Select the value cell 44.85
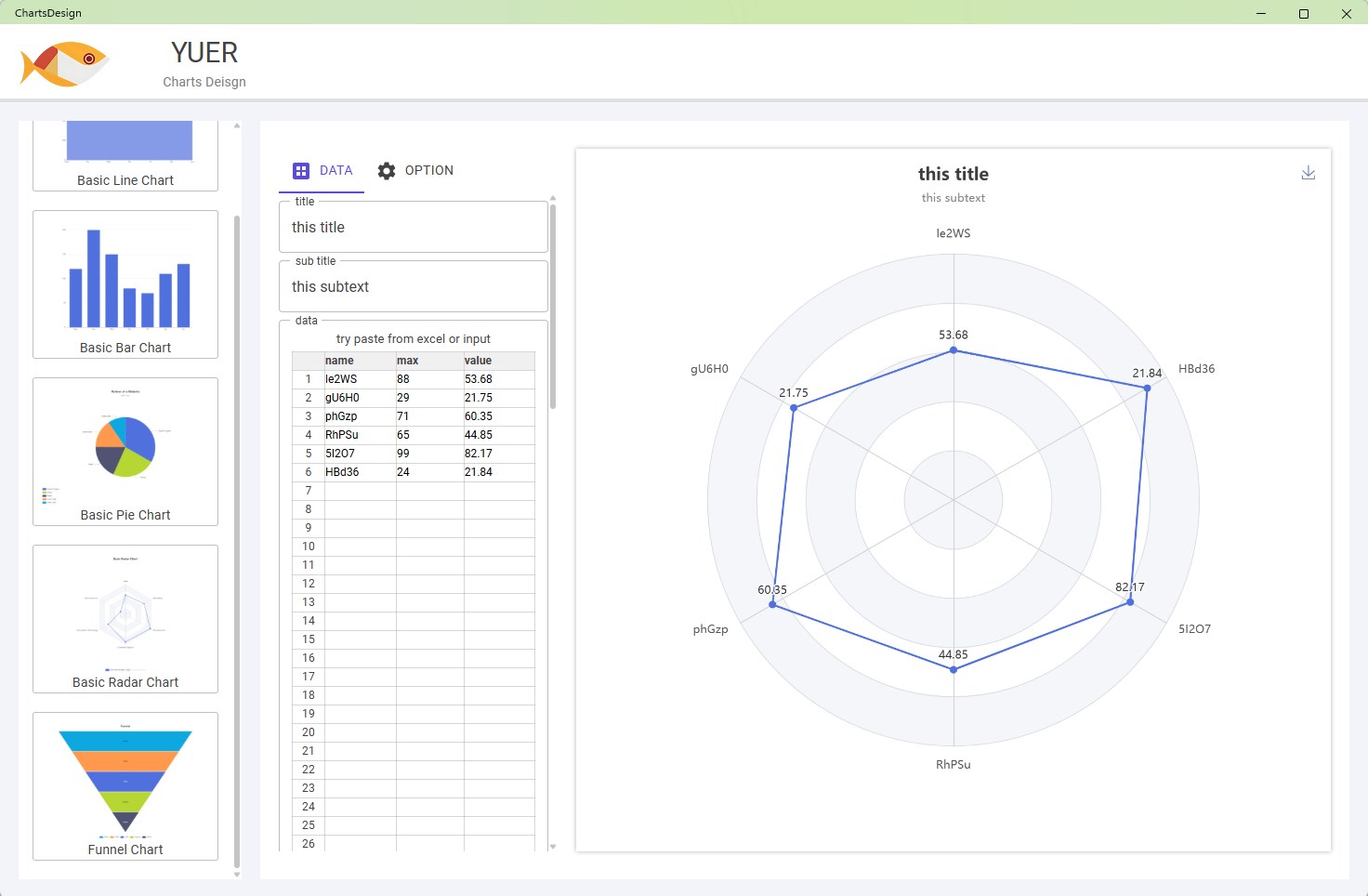 (x=499, y=435)
